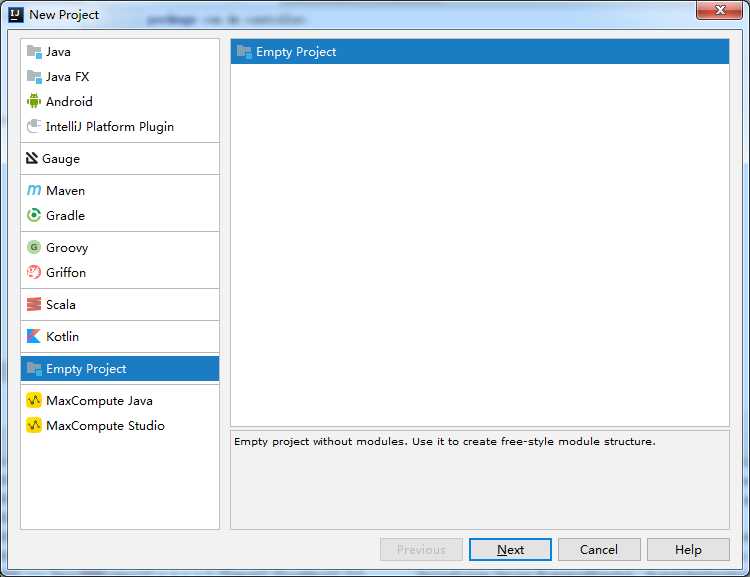
Task: Click the IntelliJ logo in title bar
Action: 16,15
